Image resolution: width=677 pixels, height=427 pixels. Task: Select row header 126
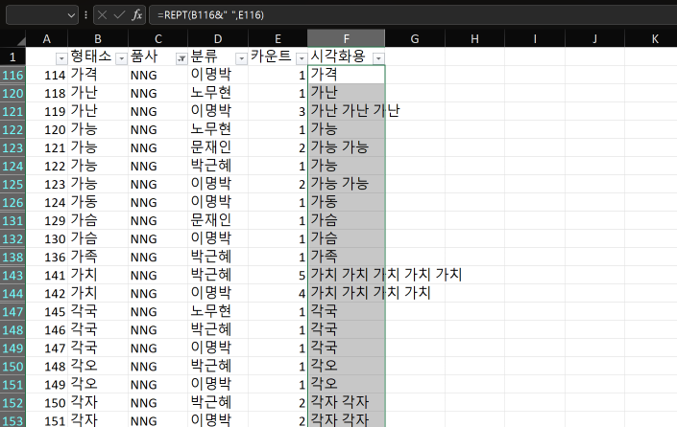[13, 202]
